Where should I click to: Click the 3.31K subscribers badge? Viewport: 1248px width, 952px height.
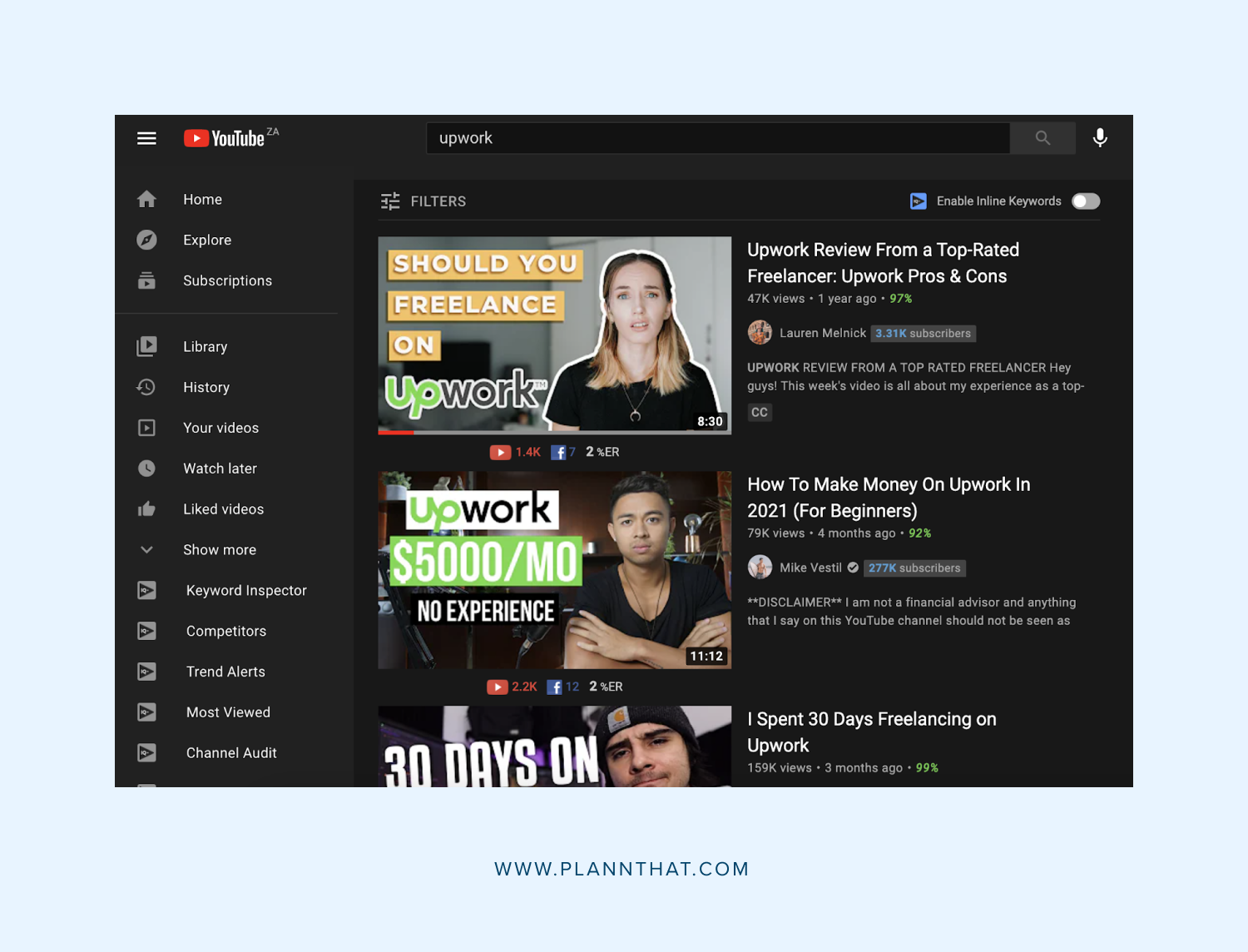[x=924, y=334]
